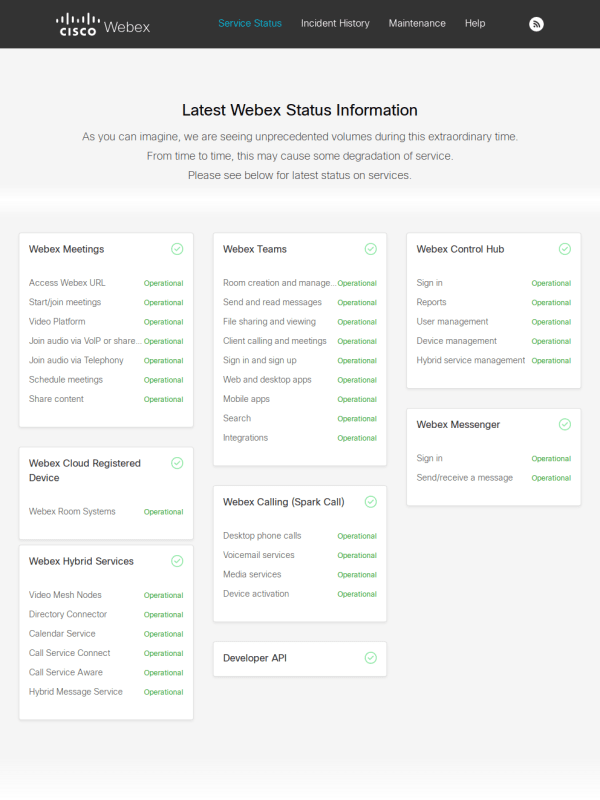
Task: Click Client calling and meetings row
Action: tap(300, 341)
